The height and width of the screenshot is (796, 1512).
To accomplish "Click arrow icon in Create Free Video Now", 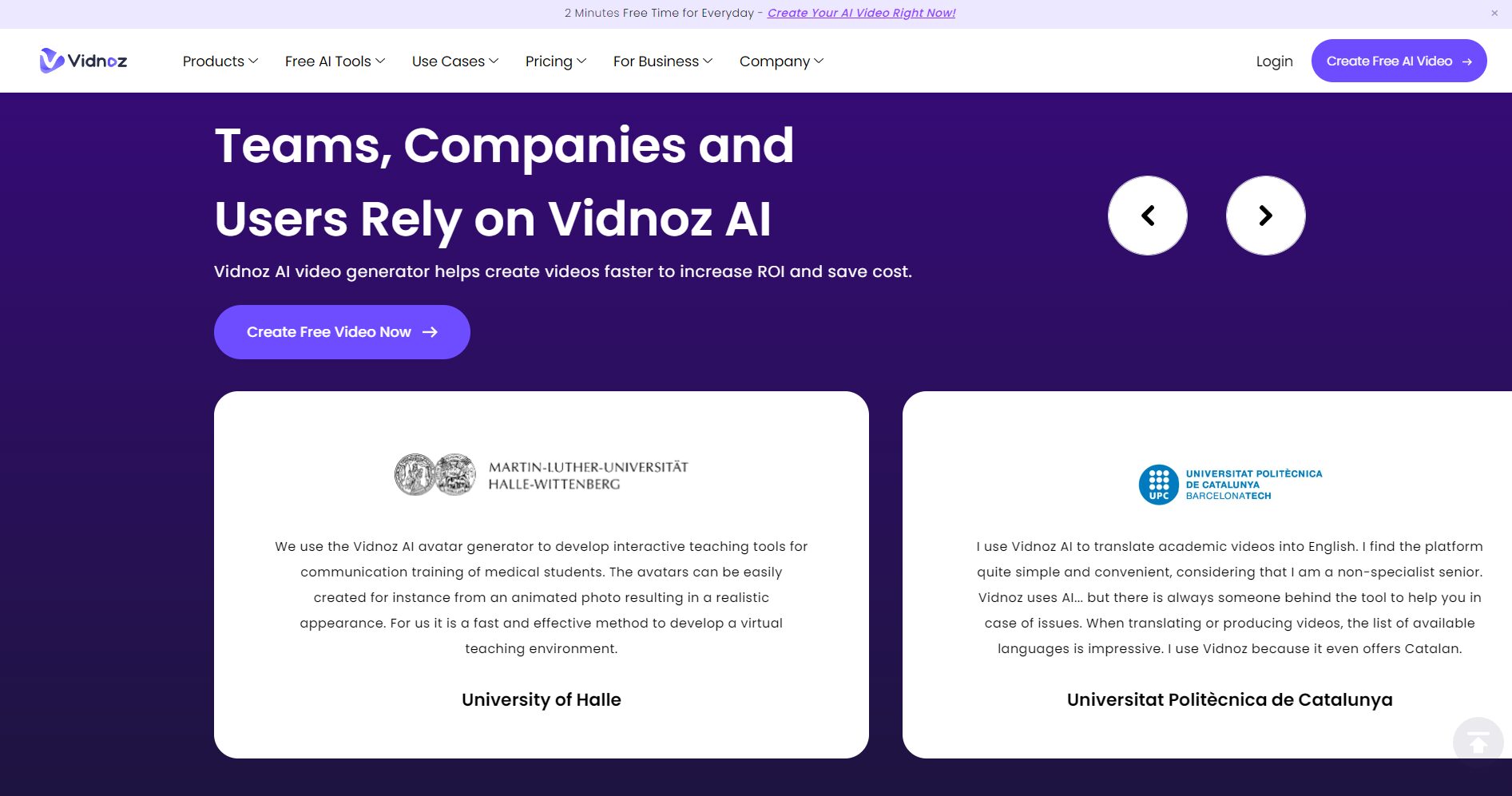I will coord(431,332).
